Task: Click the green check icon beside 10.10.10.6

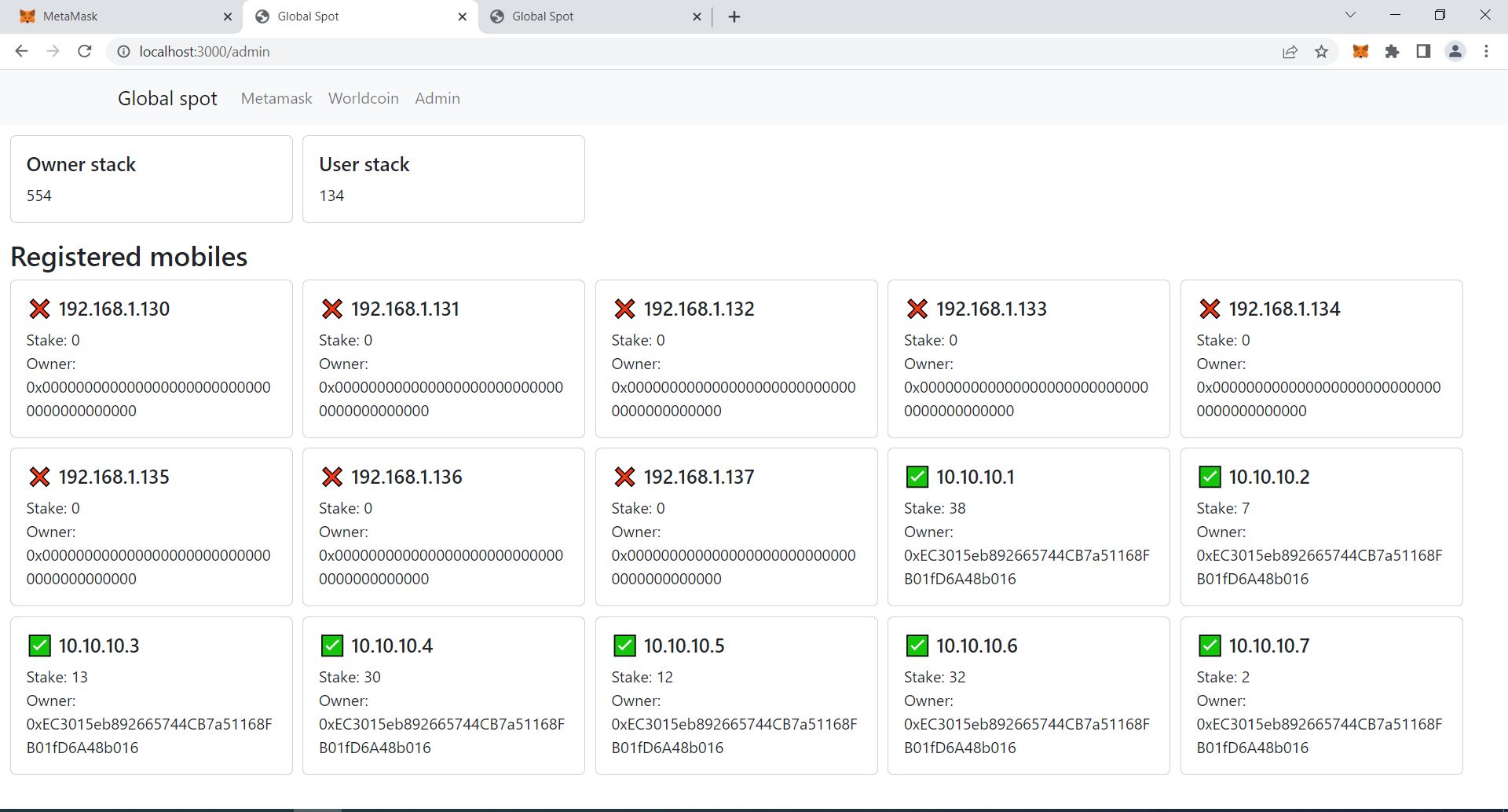Action: coord(917,646)
